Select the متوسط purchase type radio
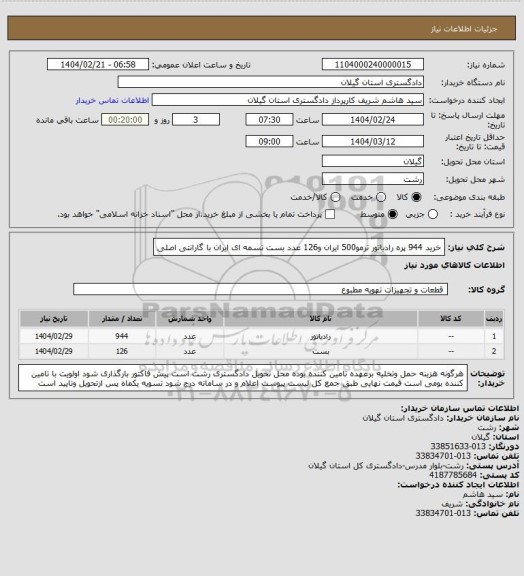The height and width of the screenshot is (576, 524). (393, 214)
